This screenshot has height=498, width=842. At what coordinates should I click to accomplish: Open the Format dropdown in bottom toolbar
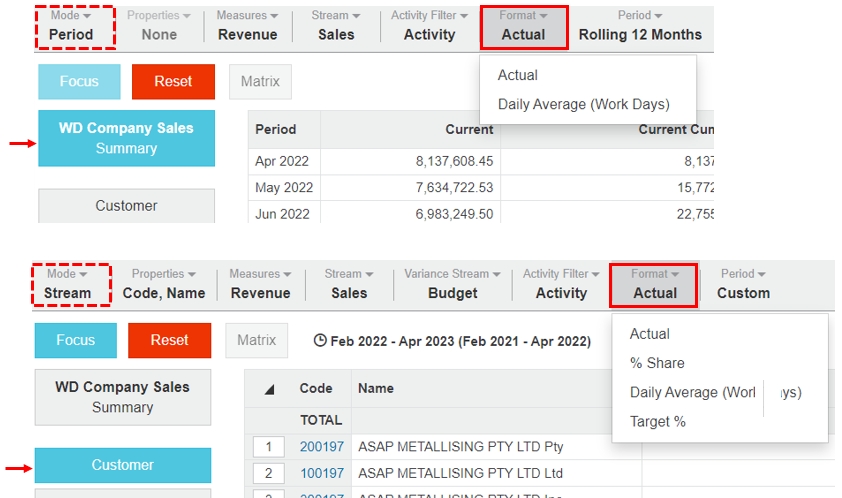coord(655,284)
